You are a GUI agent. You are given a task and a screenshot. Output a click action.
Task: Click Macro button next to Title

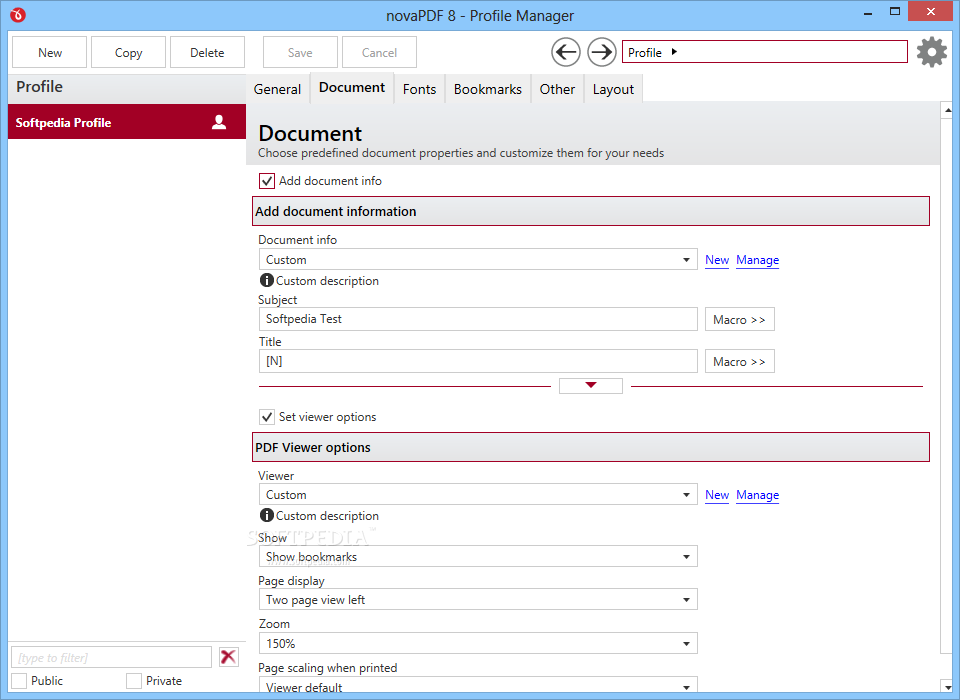[x=740, y=361]
